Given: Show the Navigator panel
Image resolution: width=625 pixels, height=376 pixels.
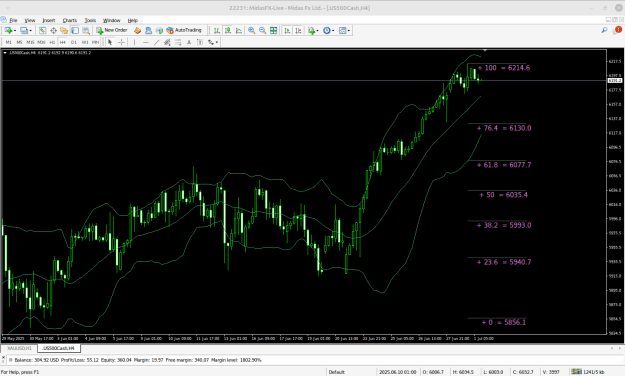Looking at the screenshot, I should [64, 30].
